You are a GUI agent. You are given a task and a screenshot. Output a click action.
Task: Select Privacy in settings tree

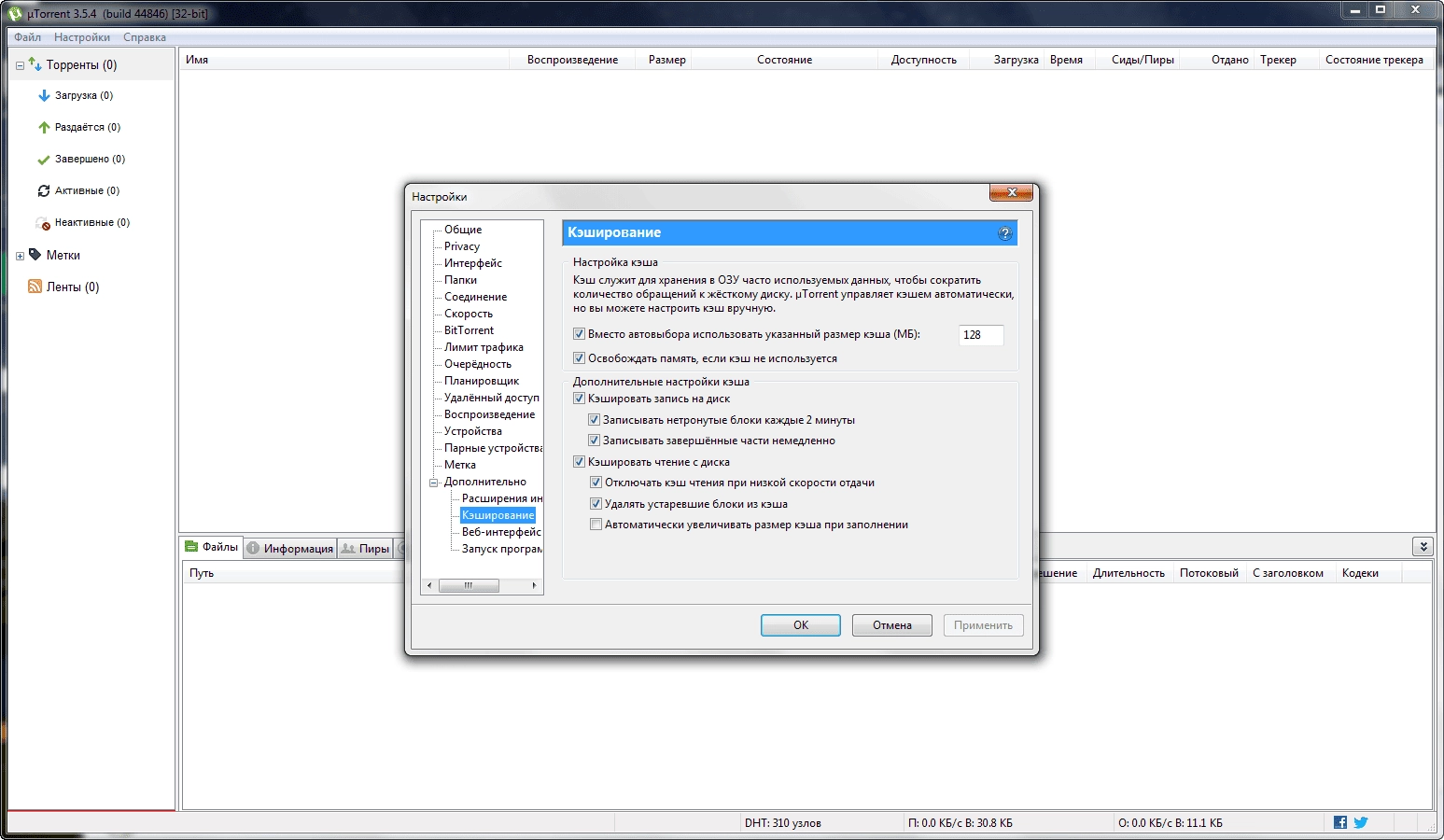tap(462, 246)
